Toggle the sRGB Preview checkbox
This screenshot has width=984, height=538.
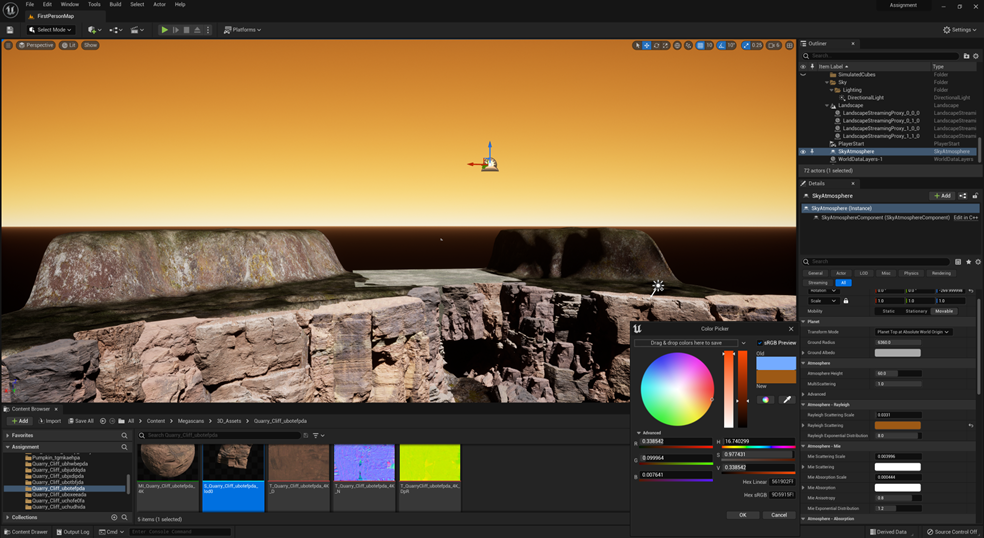(x=759, y=343)
